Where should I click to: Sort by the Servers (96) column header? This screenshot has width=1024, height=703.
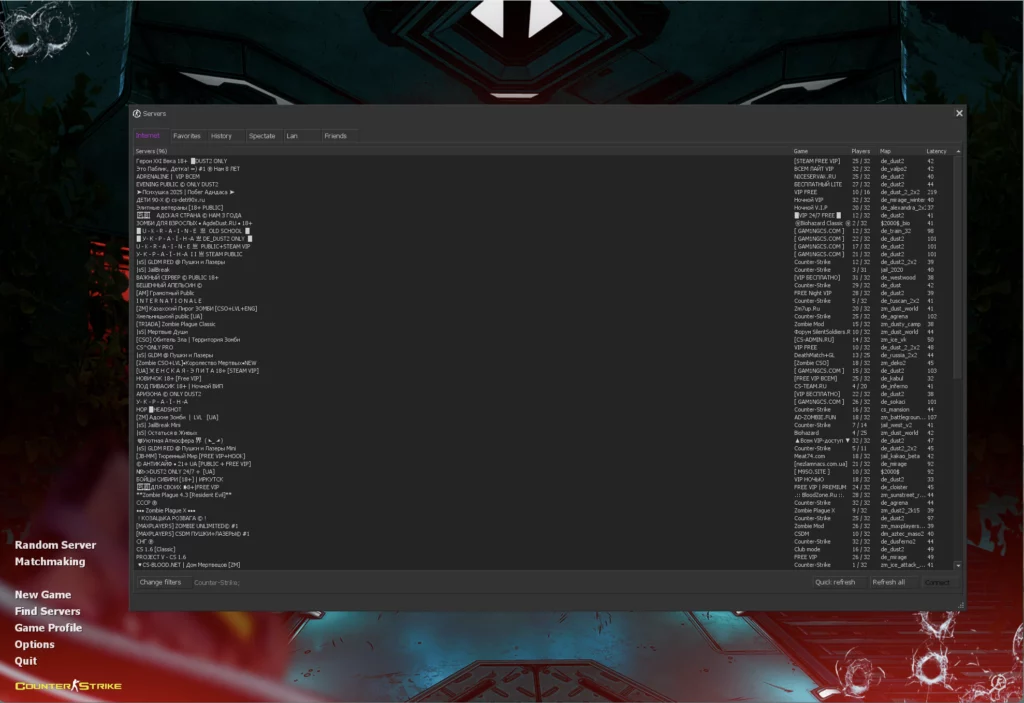[x=462, y=152]
